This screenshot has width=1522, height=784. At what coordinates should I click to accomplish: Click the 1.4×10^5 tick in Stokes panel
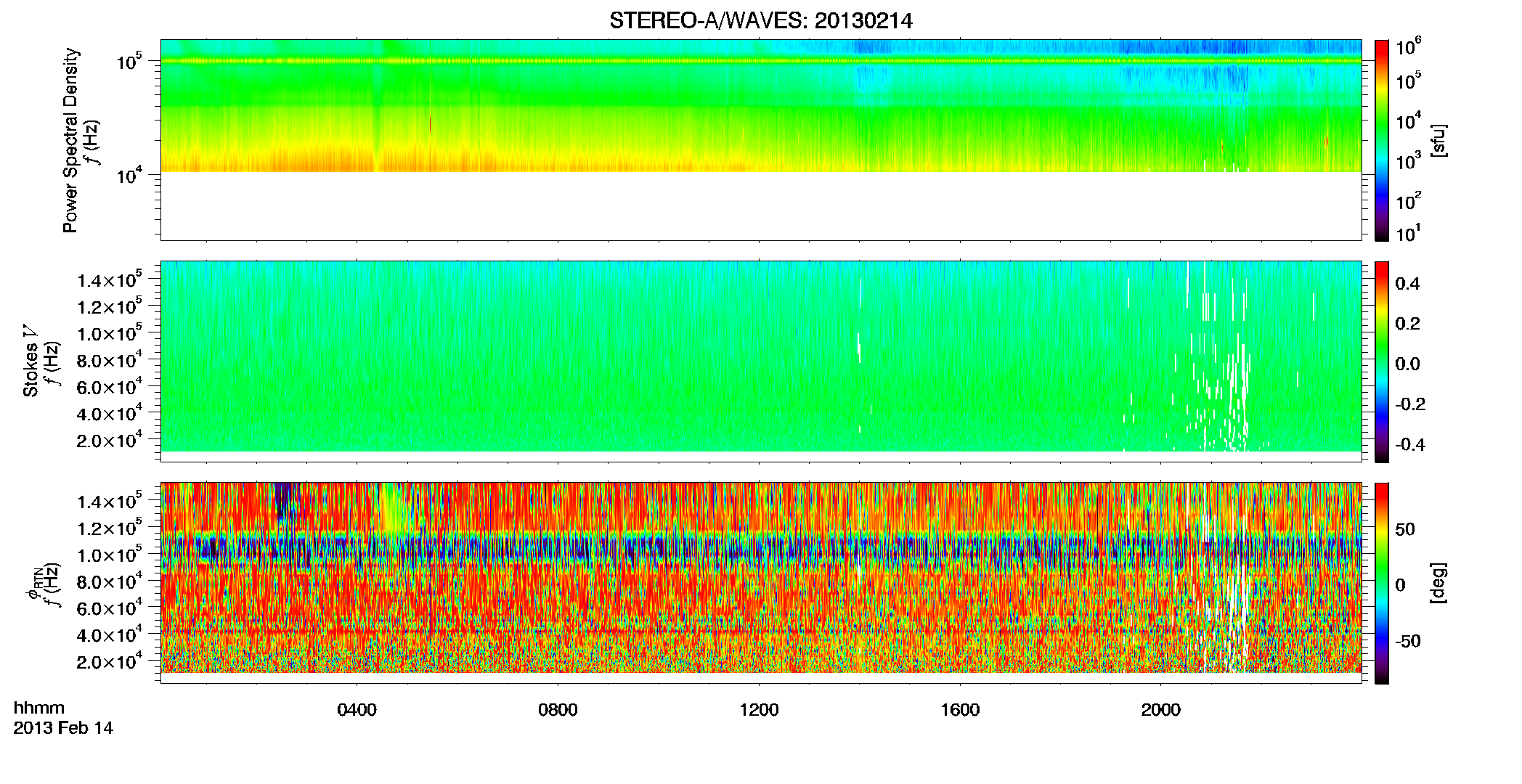tap(110, 279)
